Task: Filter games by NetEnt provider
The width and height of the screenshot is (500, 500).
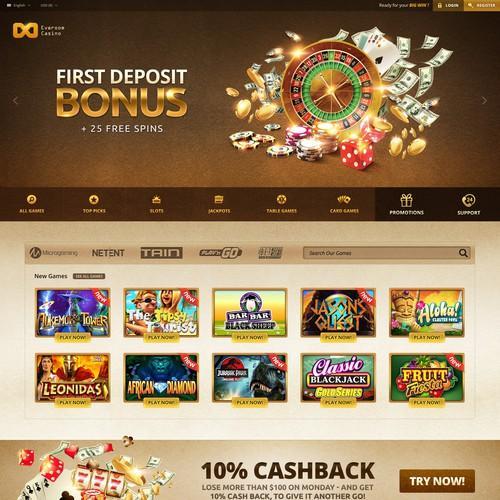Action: [108, 253]
